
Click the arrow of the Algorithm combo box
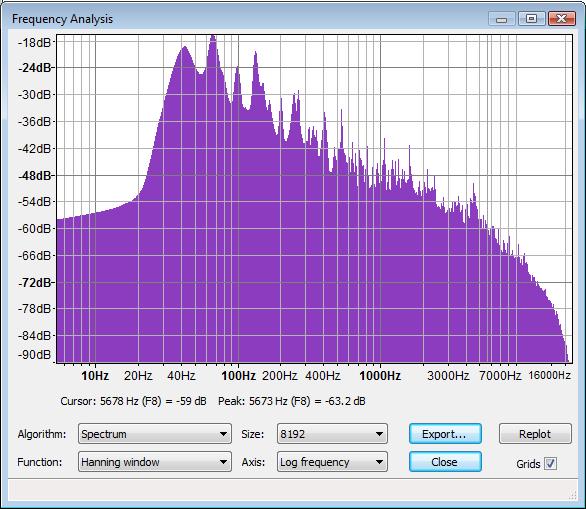(223, 434)
